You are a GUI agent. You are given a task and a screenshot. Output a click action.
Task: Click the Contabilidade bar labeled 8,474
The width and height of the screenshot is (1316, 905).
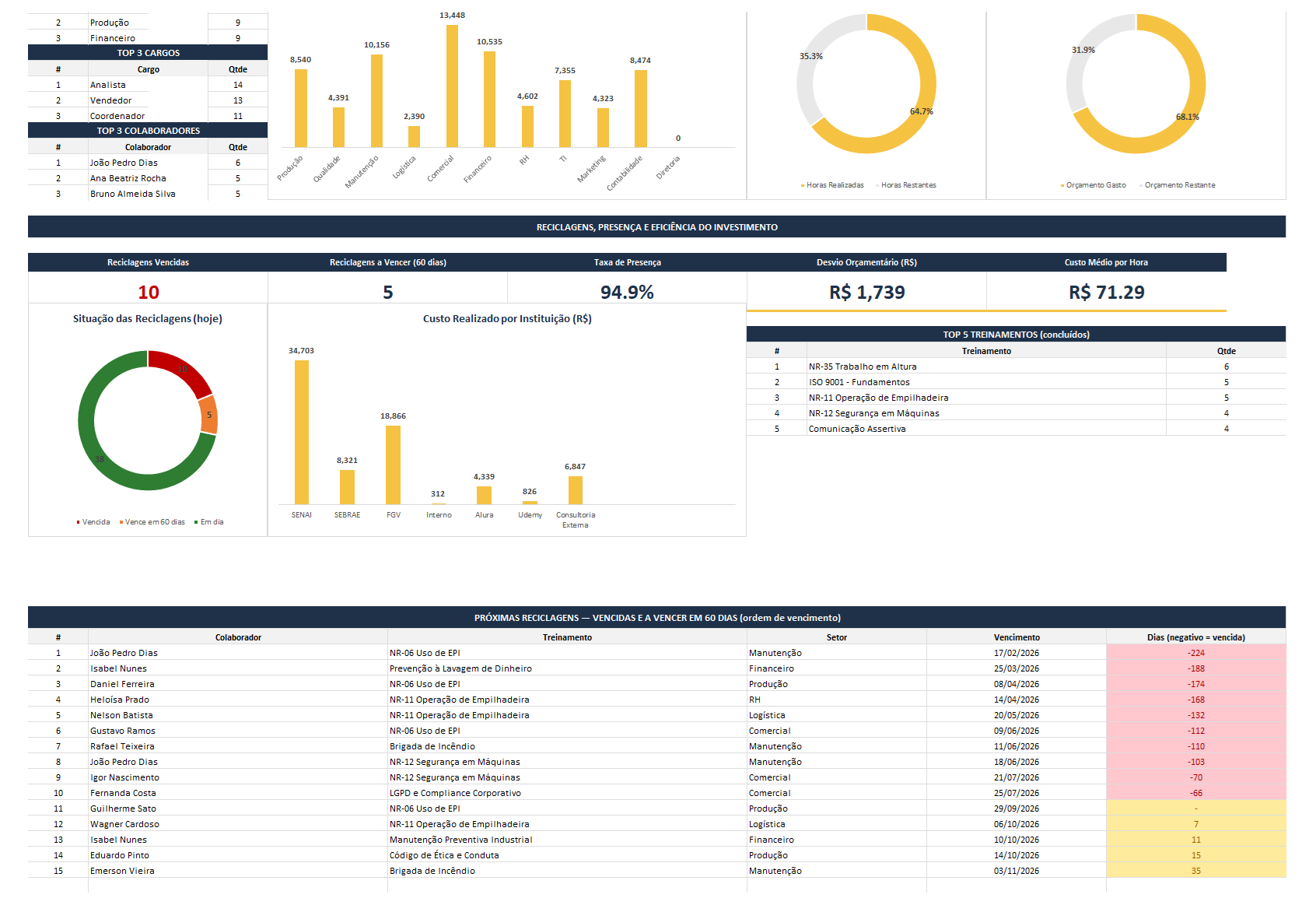640,108
